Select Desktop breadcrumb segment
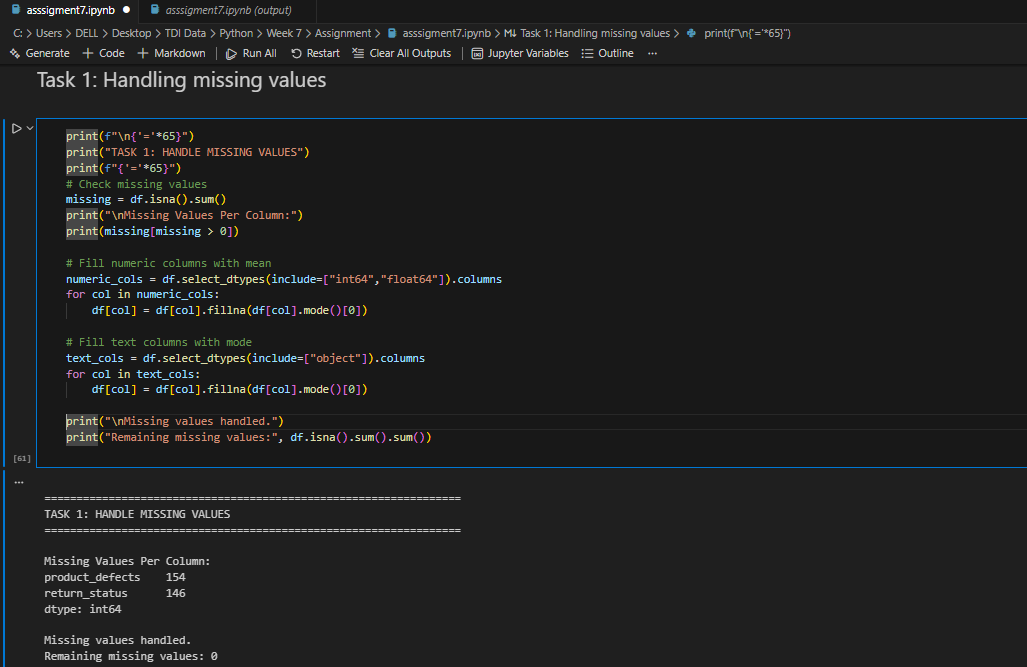This screenshot has height=667, width=1027. [131, 33]
